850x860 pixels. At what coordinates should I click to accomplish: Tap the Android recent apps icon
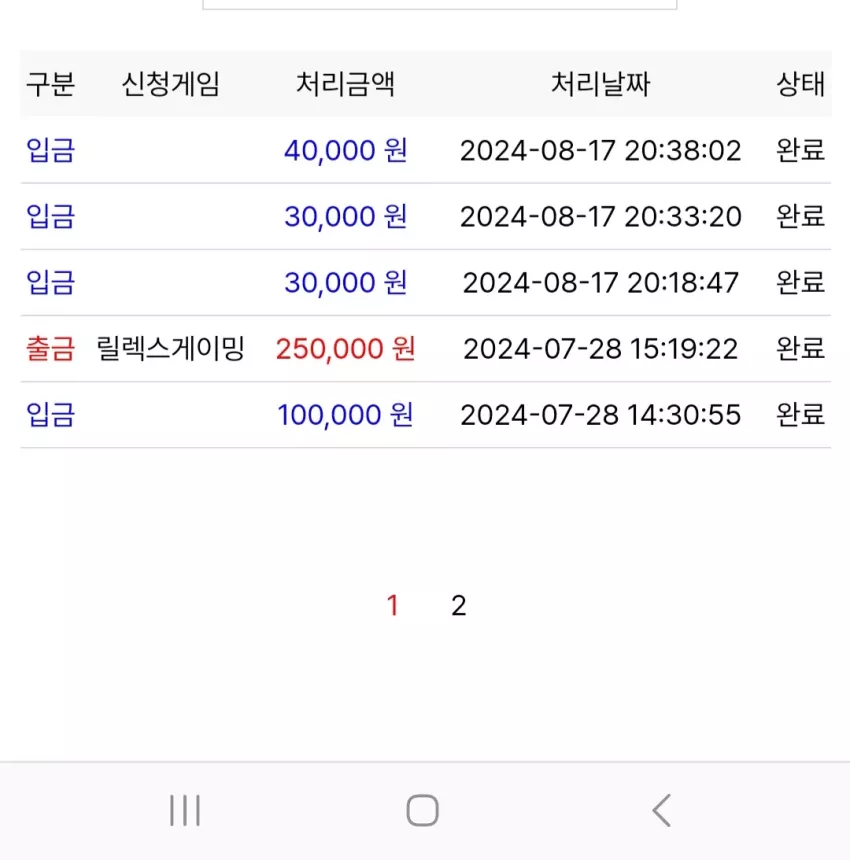185,810
